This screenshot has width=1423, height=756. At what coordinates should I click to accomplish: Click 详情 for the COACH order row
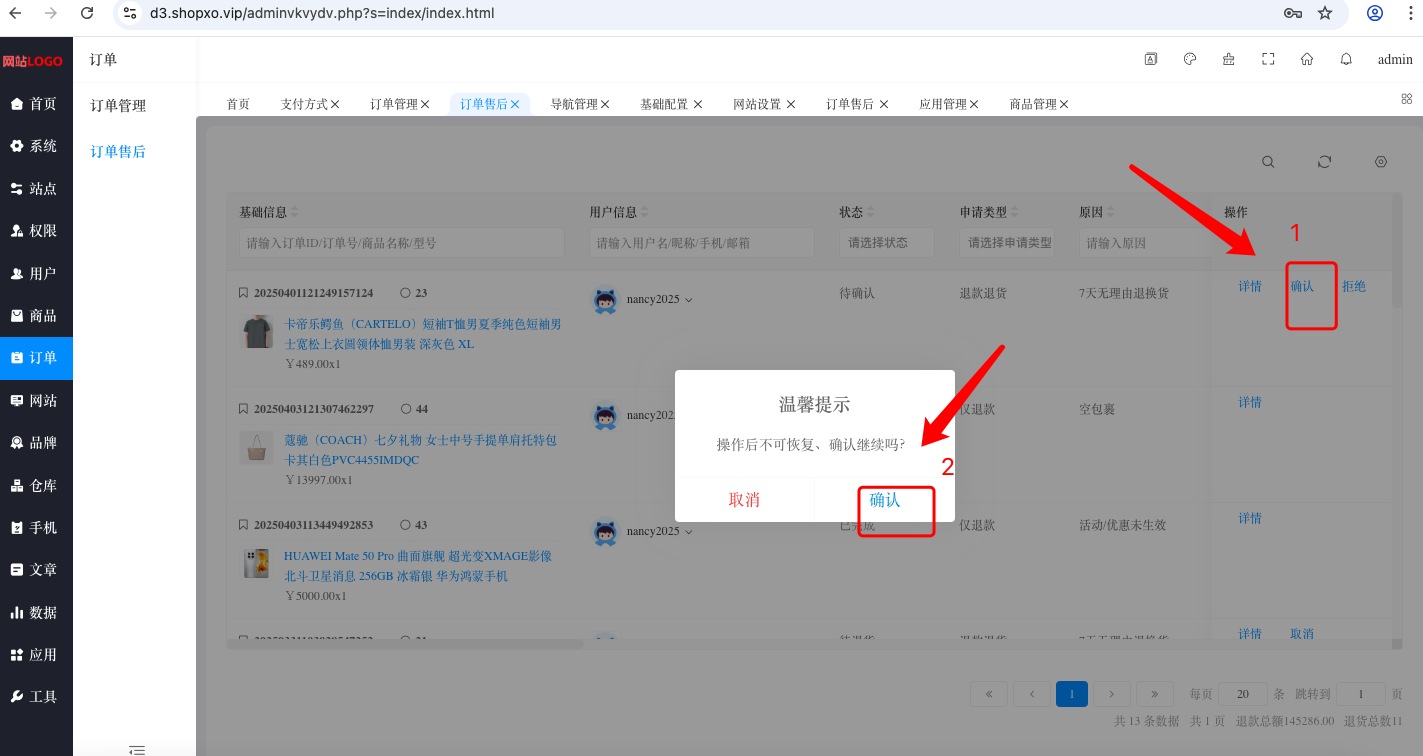pos(1250,402)
